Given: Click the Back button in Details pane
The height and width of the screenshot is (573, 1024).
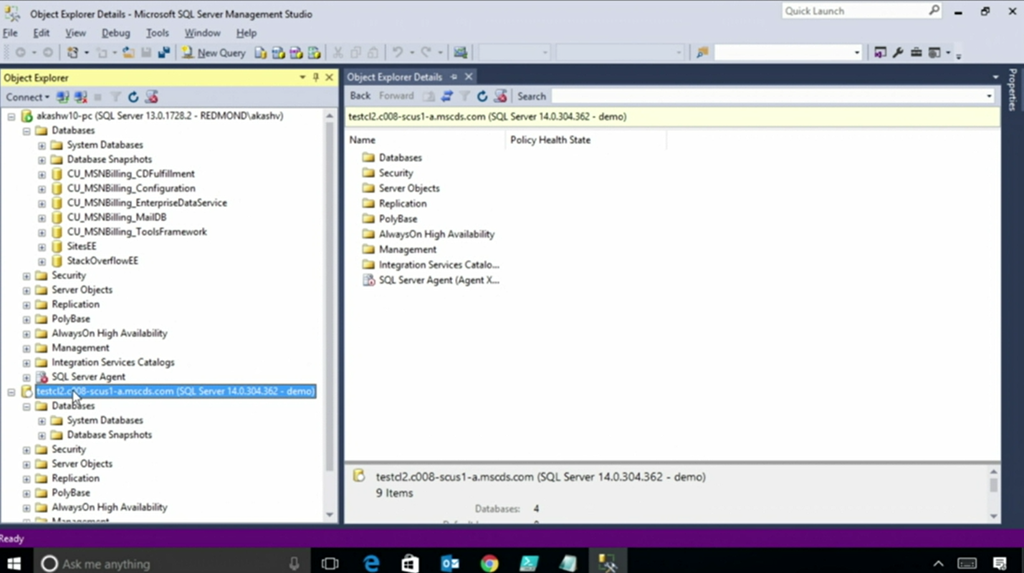Looking at the screenshot, I should [x=360, y=96].
